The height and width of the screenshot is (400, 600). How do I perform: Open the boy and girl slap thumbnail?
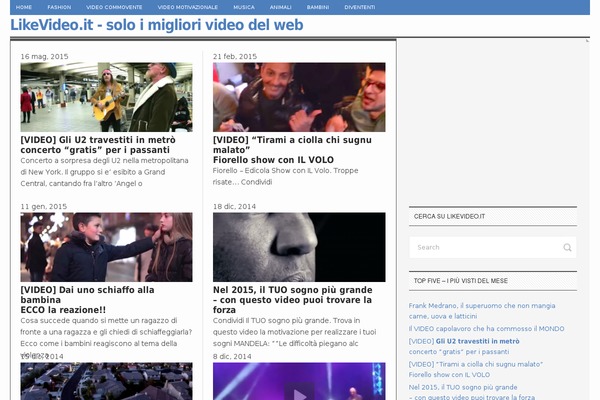click(x=106, y=247)
